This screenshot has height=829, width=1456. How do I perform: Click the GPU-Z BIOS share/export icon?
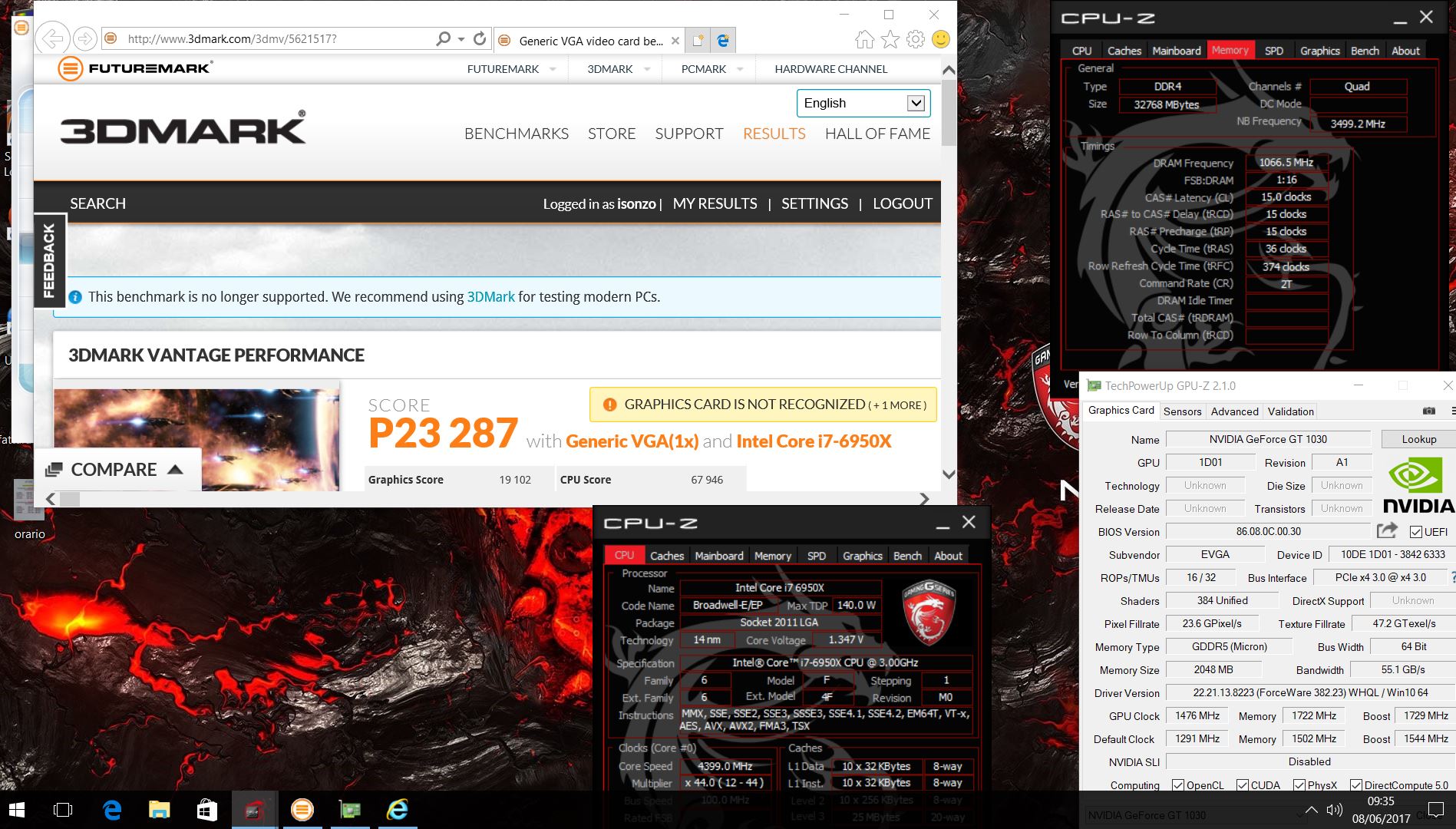(1387, 530)
